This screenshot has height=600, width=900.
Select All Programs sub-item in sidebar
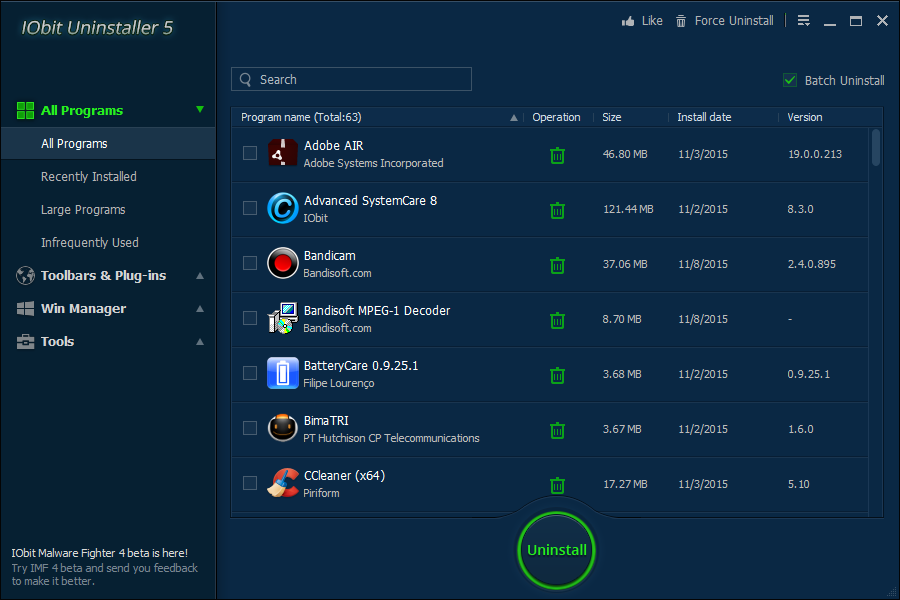tap(108, 144)
